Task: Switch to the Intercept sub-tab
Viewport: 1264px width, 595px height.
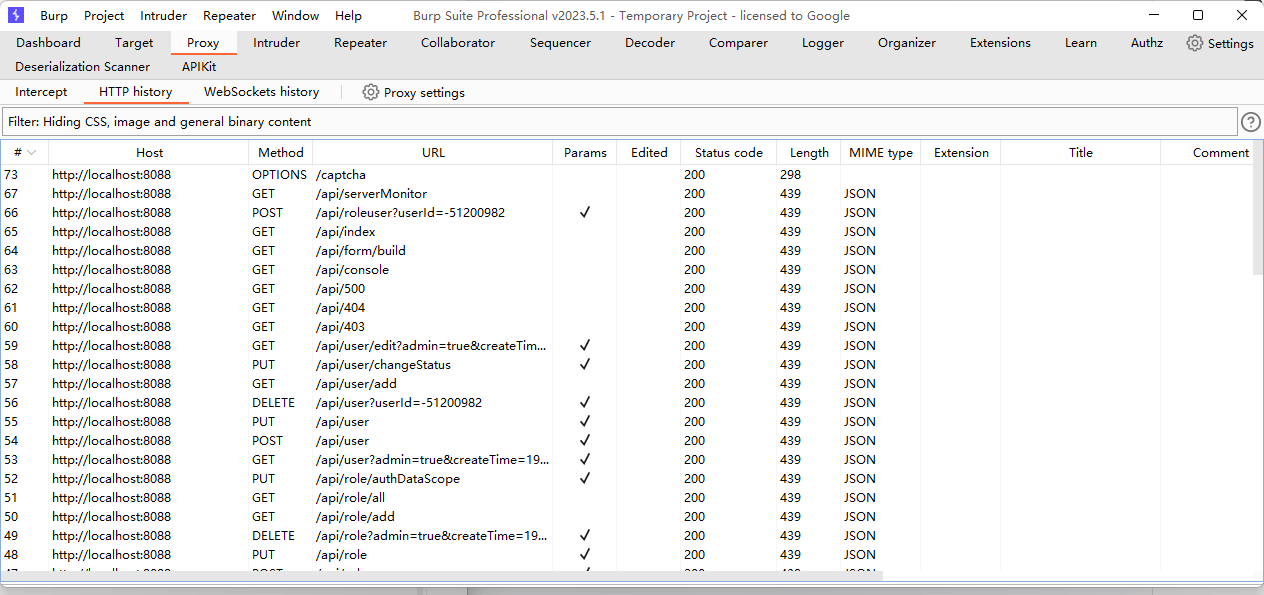Action: coord(41,92)
